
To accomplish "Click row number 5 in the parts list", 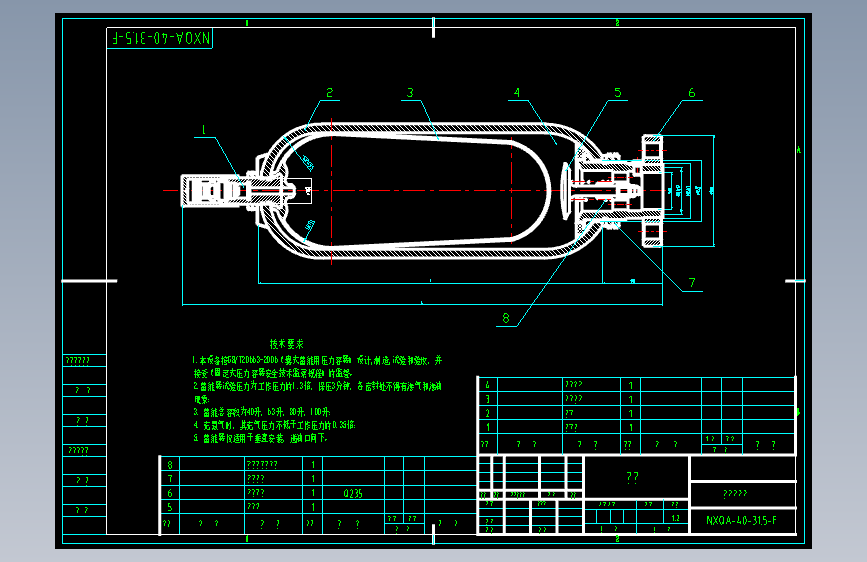I will tap(170, 507).
